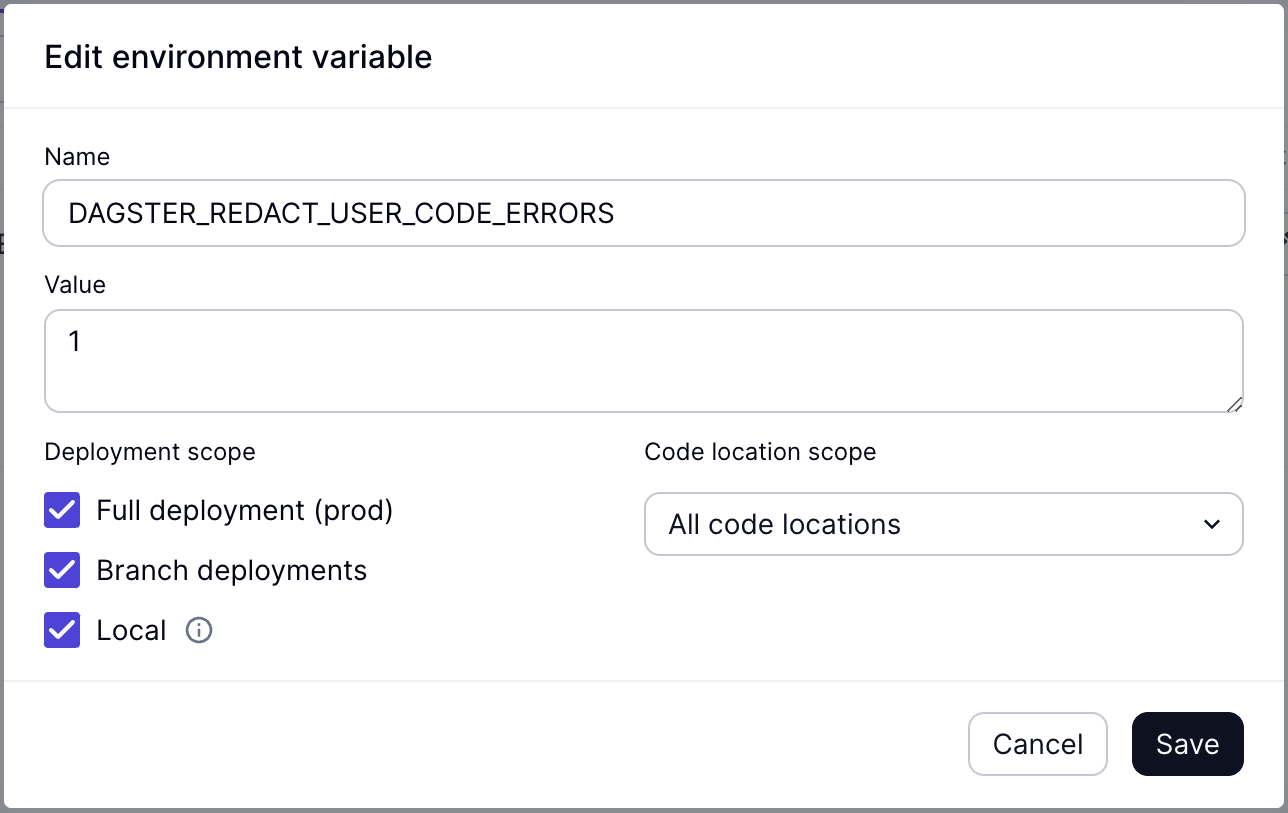The height and width of the screenshot is (813, 1288).
Task: Uncheck Full deployment (prod)
Action: (x=61, y=510)
